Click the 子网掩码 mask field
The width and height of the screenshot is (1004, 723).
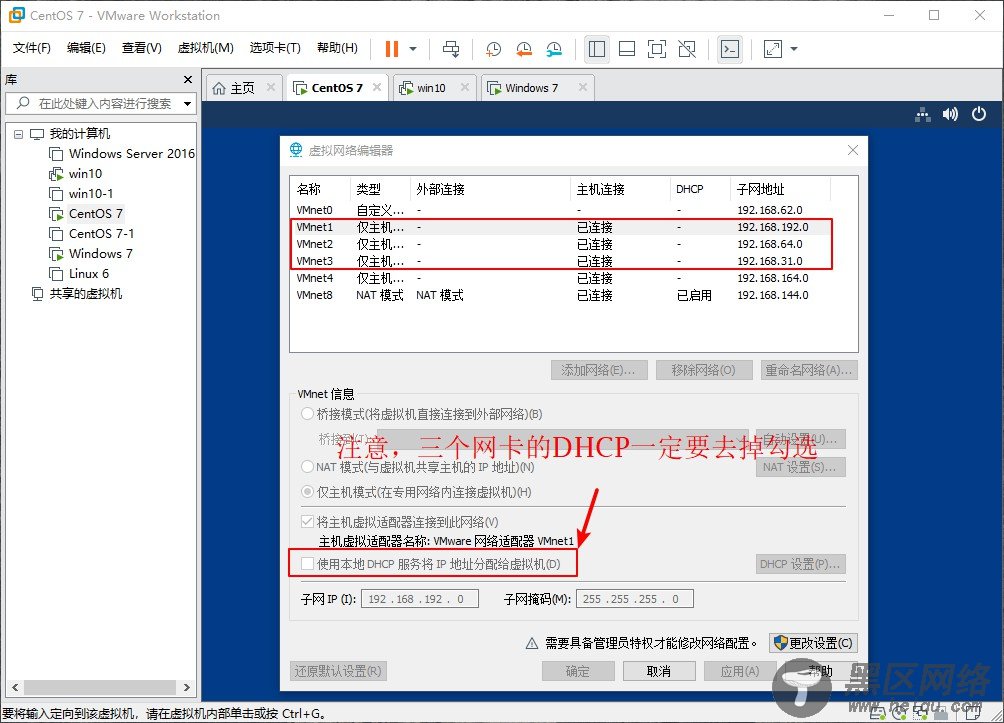click(x=635, y=599)
